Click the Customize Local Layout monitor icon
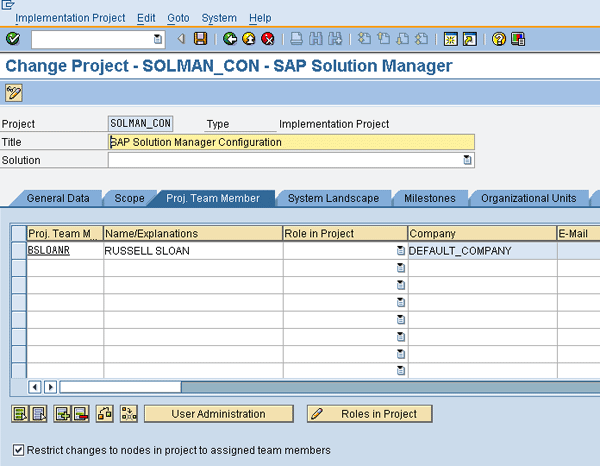The height and width of the screenshot is (466, 600). (518, 39)
